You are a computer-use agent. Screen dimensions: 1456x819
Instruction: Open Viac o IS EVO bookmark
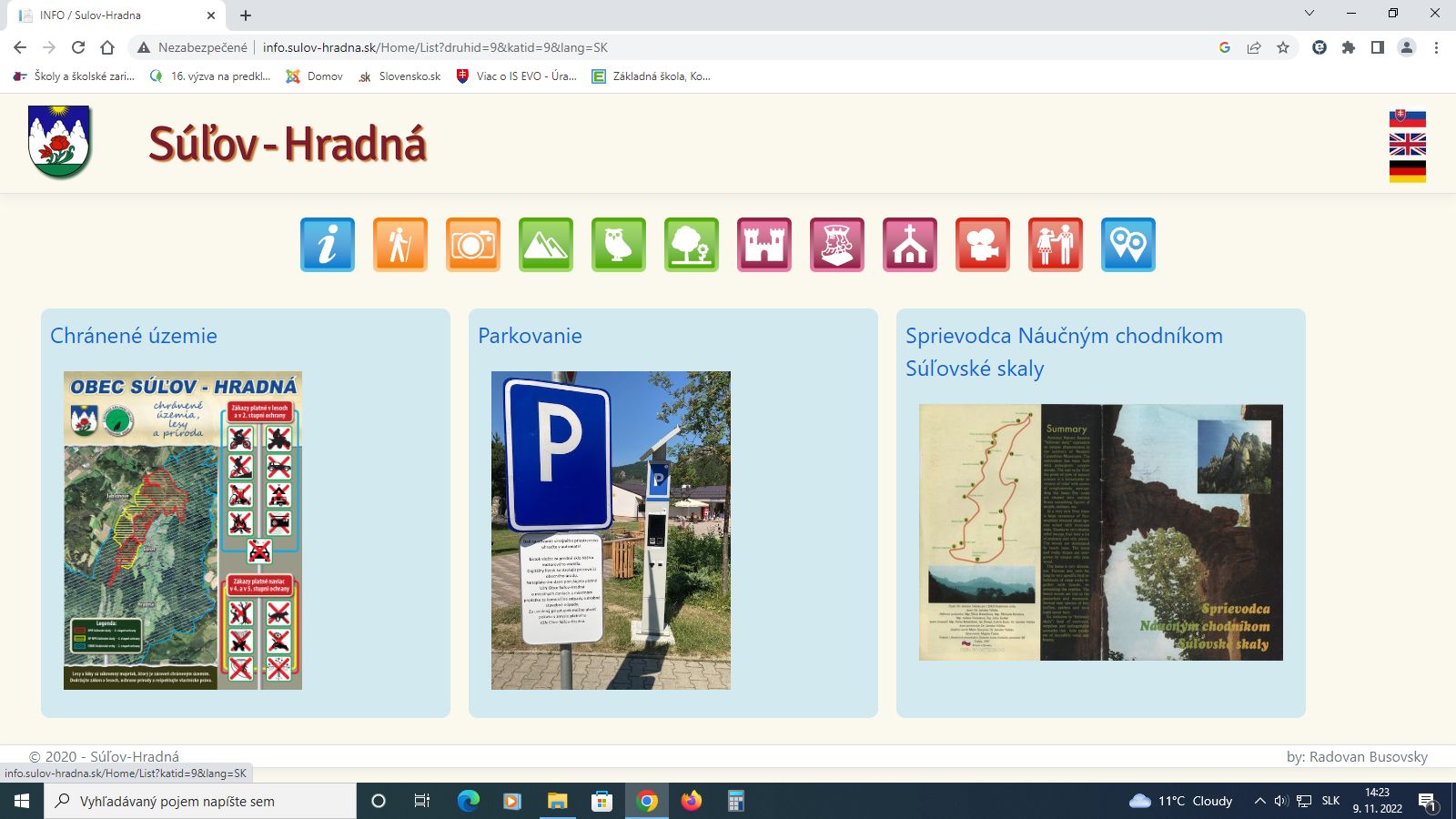[x=517, y=76]
